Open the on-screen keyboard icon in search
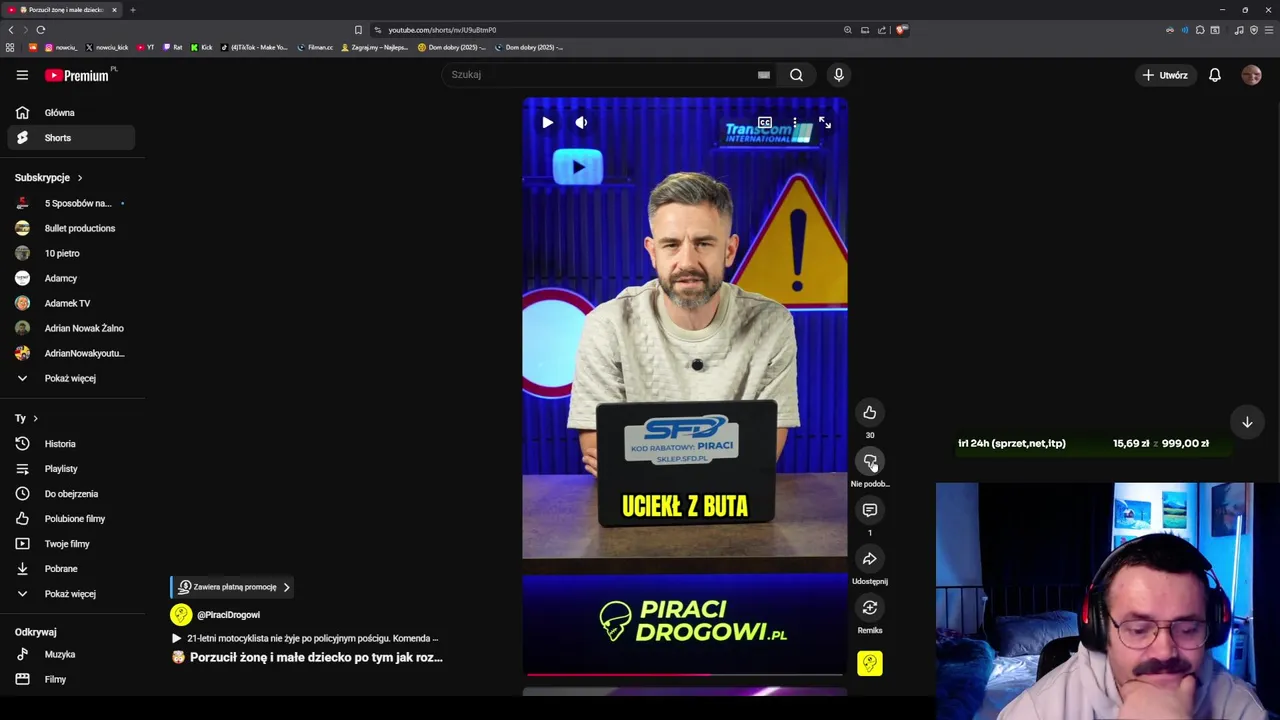The height and width of the screenshot is (720, 1280). point(764,75)
